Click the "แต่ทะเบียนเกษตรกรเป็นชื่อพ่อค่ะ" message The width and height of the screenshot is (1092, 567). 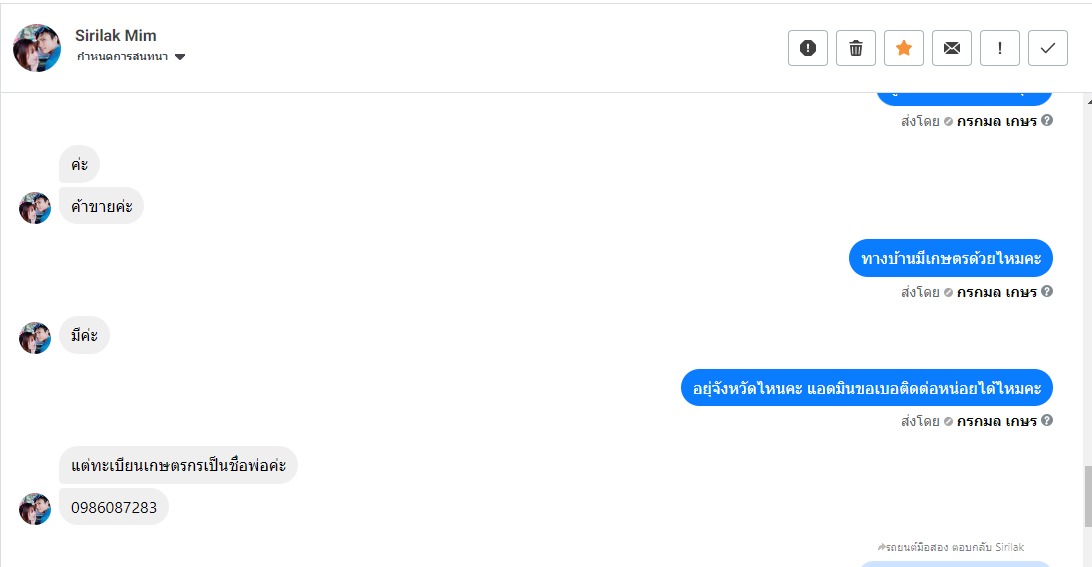point(178,465)
